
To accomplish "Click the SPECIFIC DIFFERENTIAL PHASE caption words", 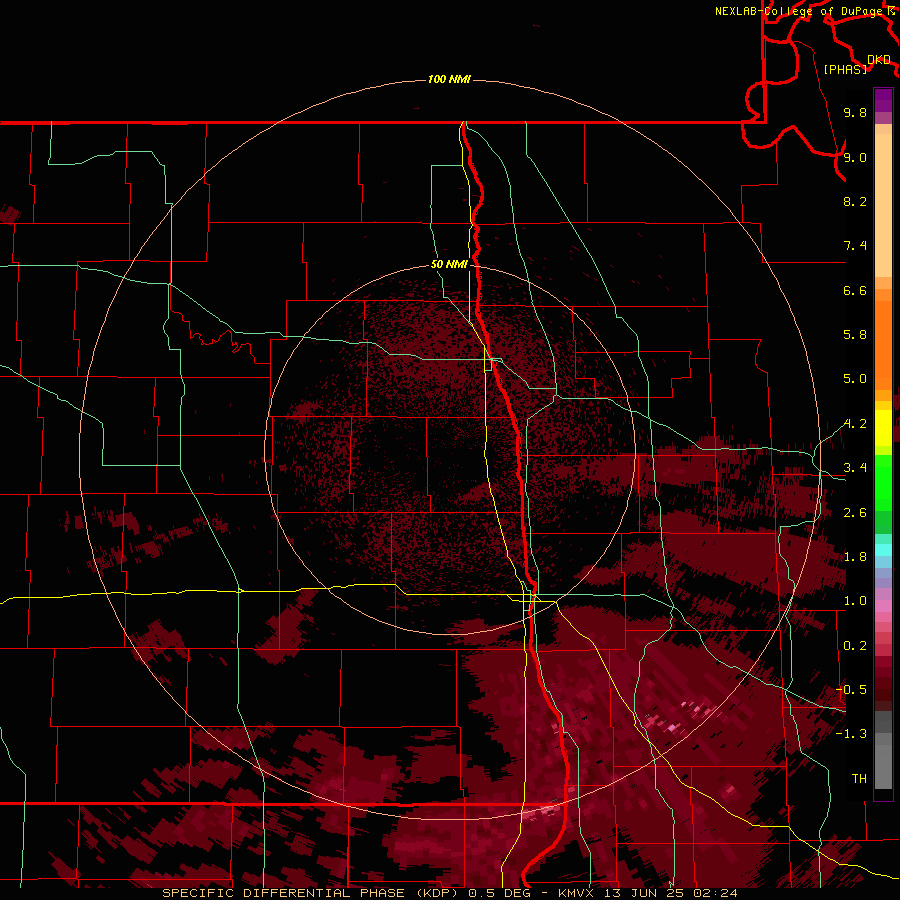I will (x=284, y=893).
